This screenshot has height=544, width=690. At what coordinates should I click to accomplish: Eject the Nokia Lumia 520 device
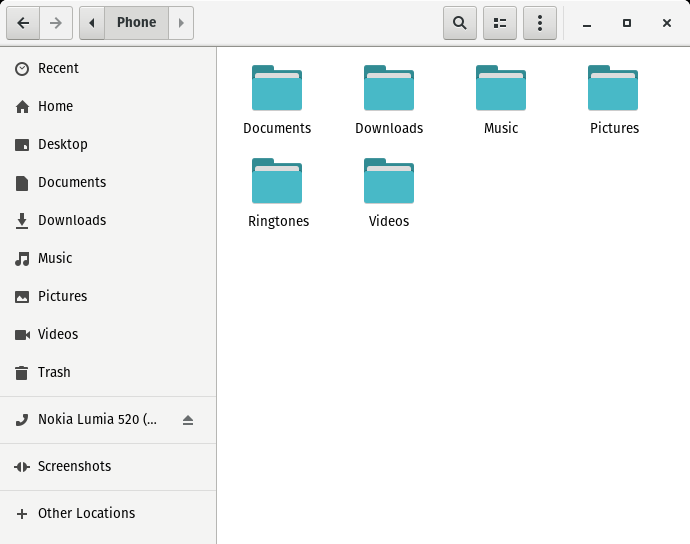[187, 420]
